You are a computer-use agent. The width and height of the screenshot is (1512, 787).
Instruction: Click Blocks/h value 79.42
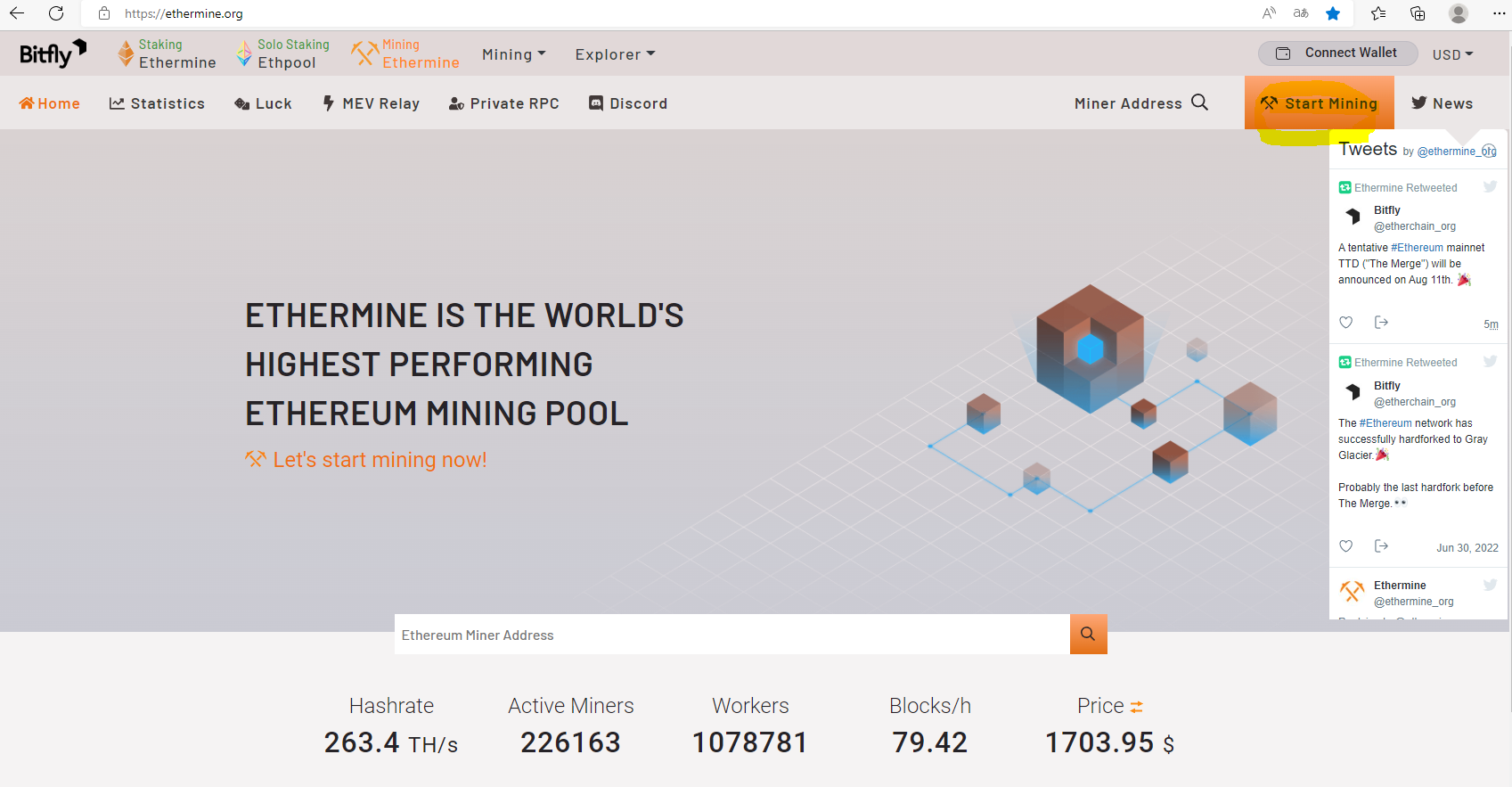[930, 742]
